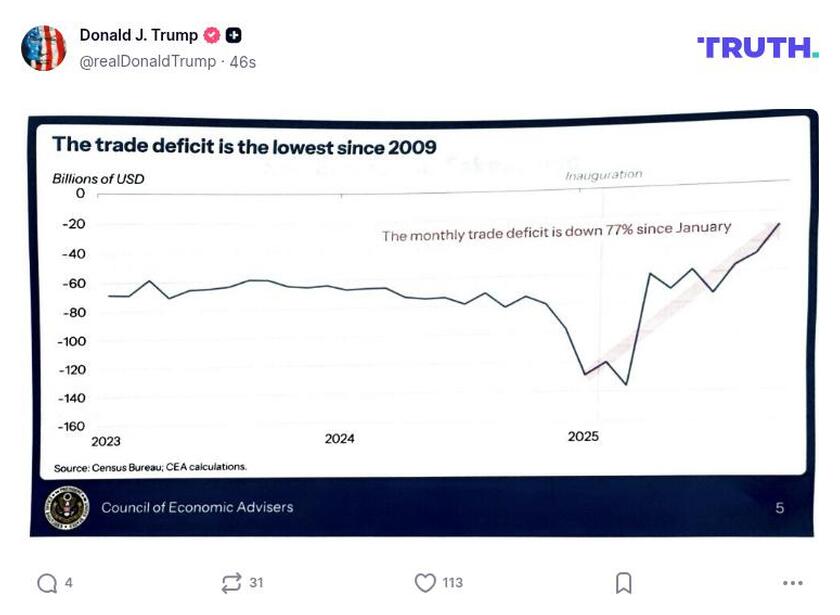Open the trade deficit chart image
Screen dimensions: 840x615
(x=420, y=320)
